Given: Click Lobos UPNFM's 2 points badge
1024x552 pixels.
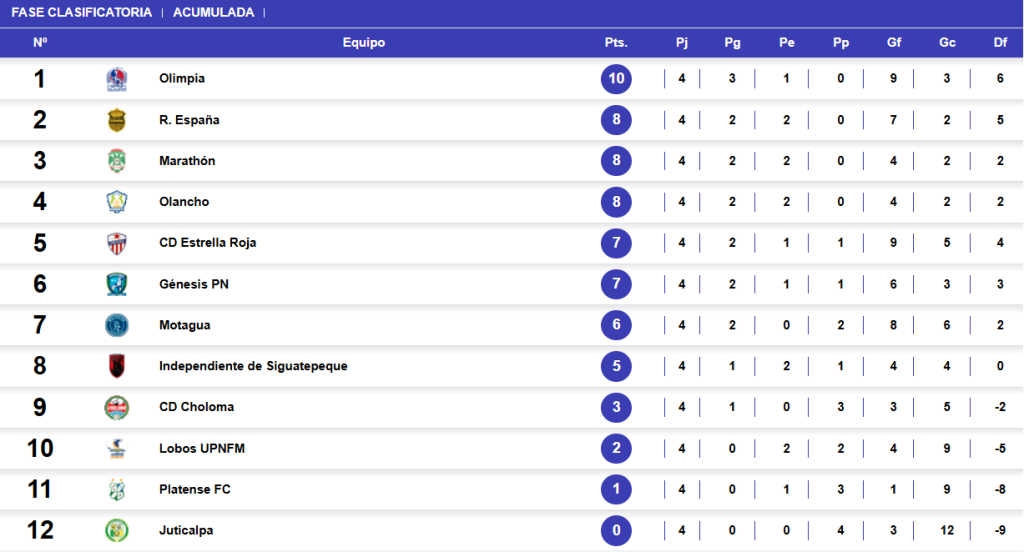Looking at the screenshot, I should pyautogui.click(x=616, y=448).
